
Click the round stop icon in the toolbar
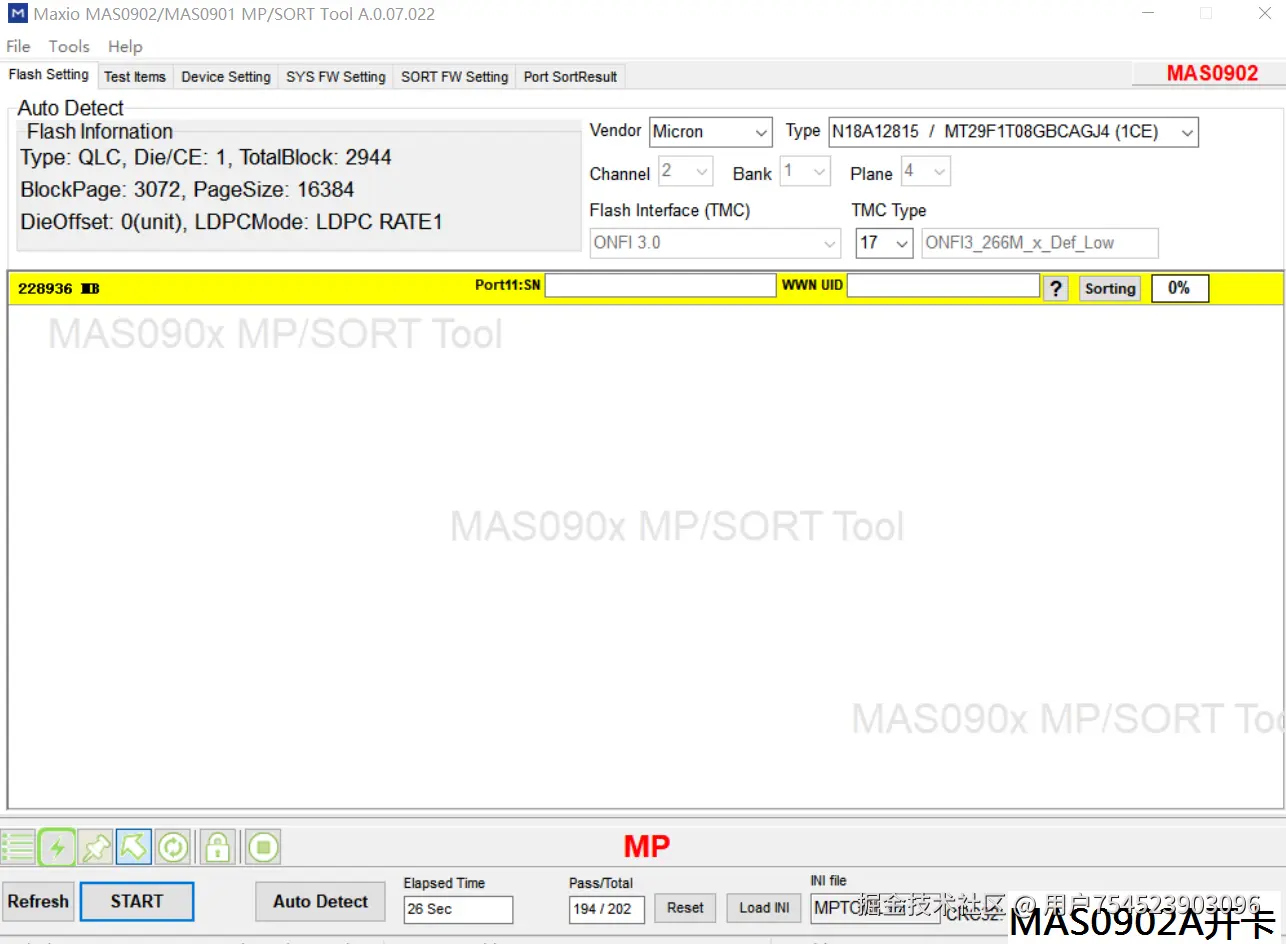(x=263, y=847)
